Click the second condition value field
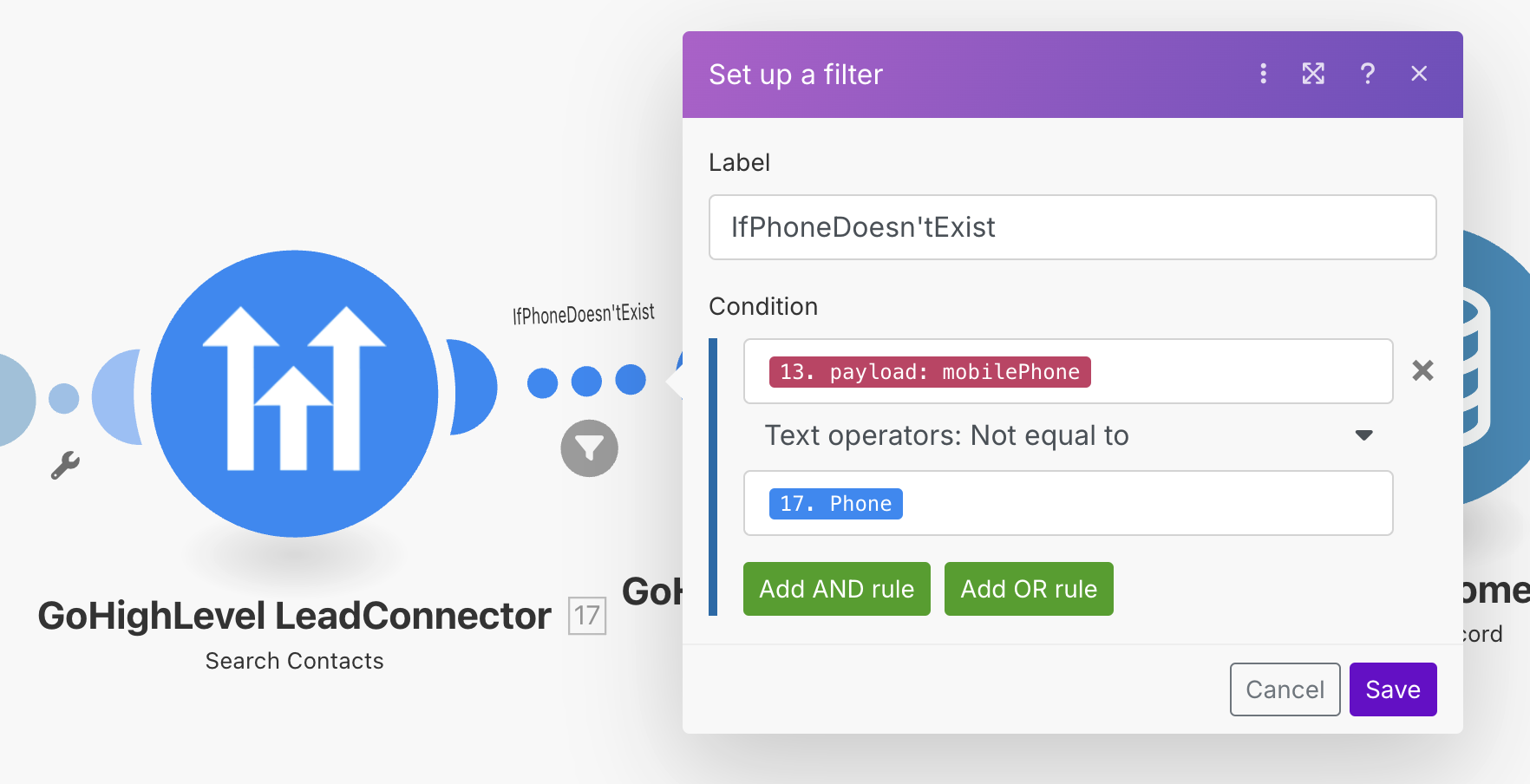Viewport: 1530px width, 784px height. coord(1069,503)
